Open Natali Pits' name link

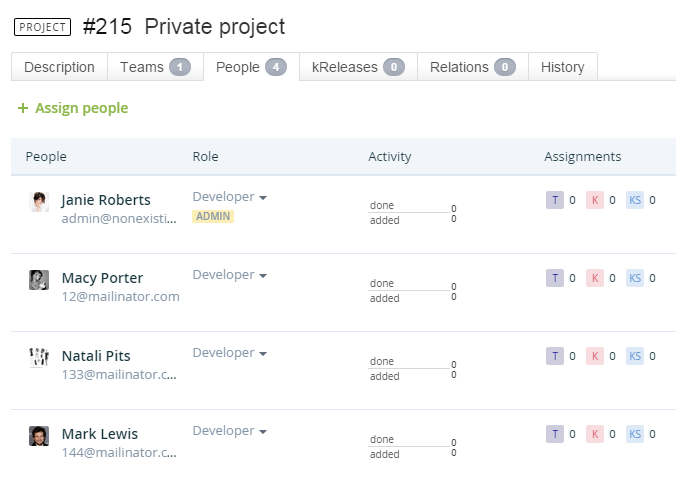[x=96, y=356]
